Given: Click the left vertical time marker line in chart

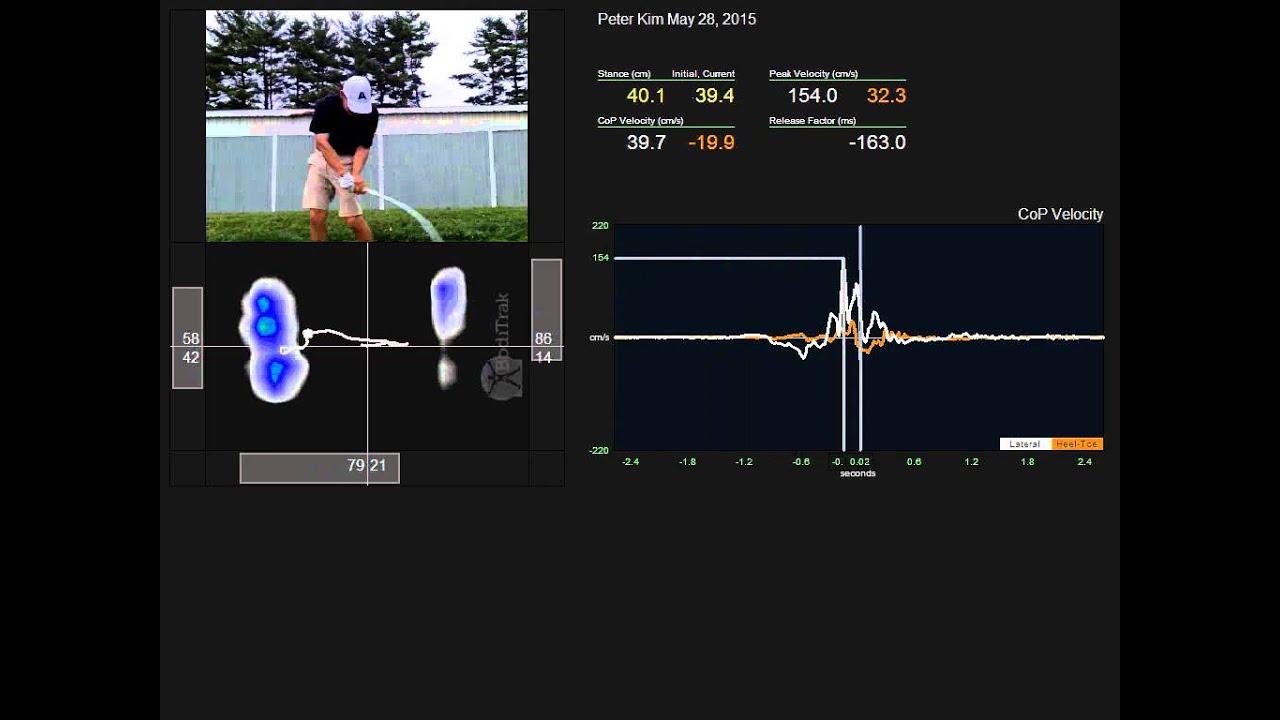Looking at the screenshot, I should (844, 355).
